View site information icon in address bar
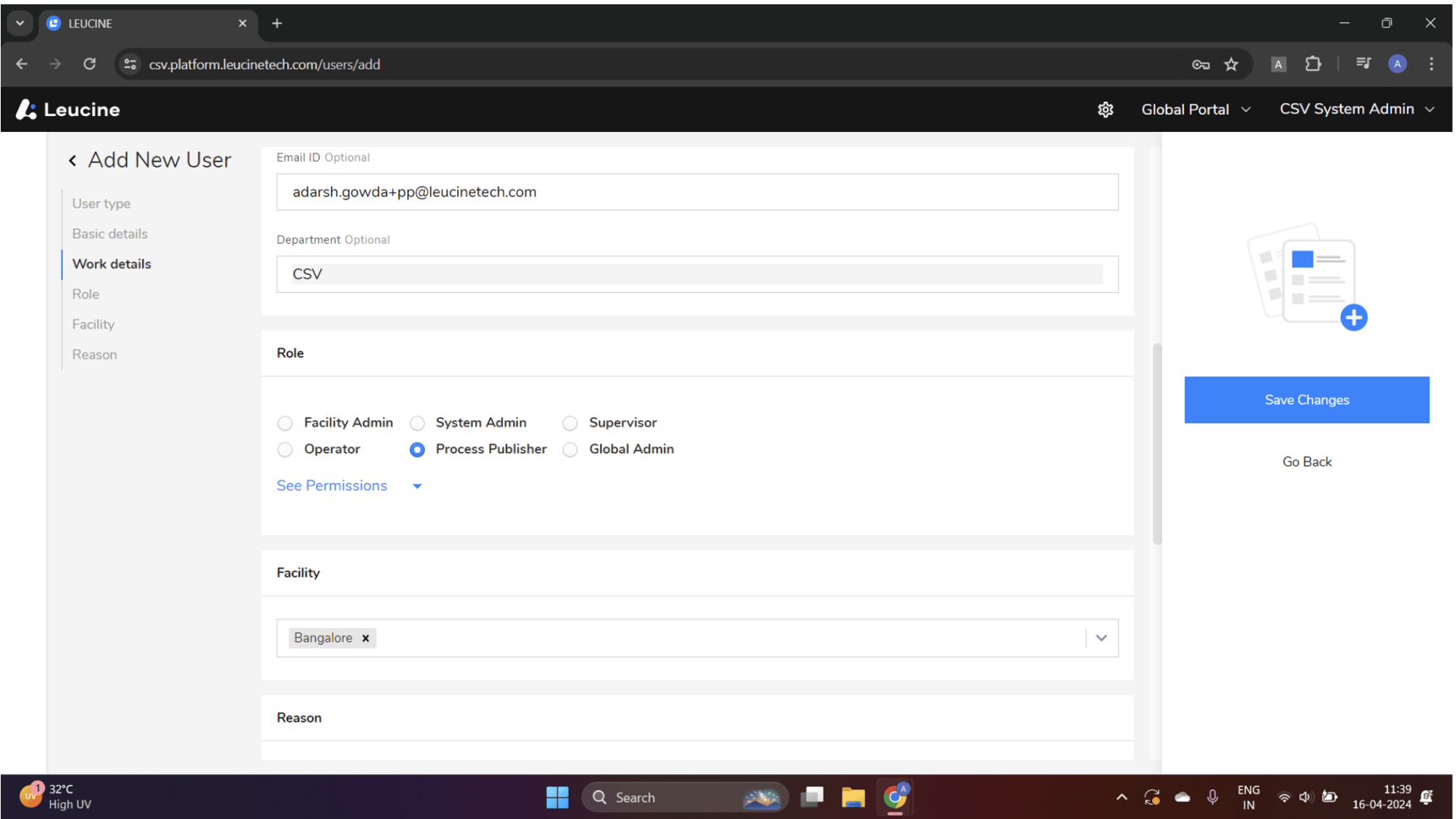The height and width of the screenshot is (819, 1456). point(130,64)
